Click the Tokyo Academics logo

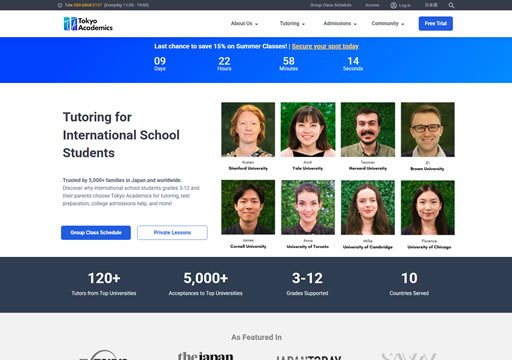pyautogui.click(x=88, y=24)
